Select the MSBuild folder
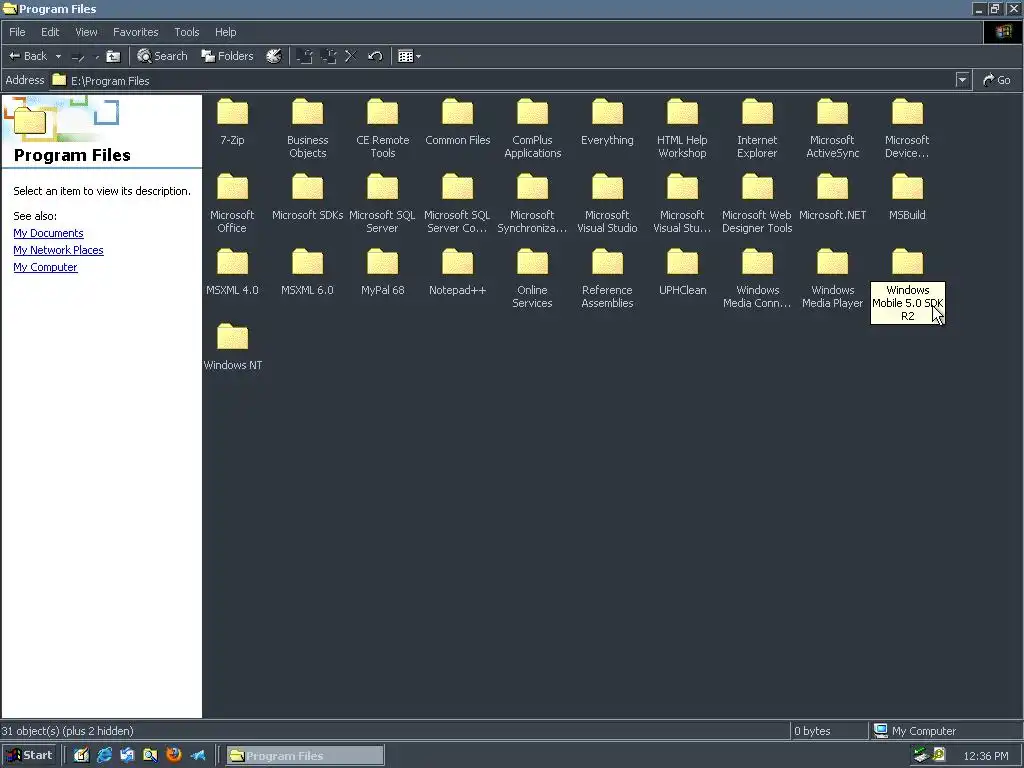This screenshot has width=1024, height=768. pyautogui.click(x=908, y=197)
